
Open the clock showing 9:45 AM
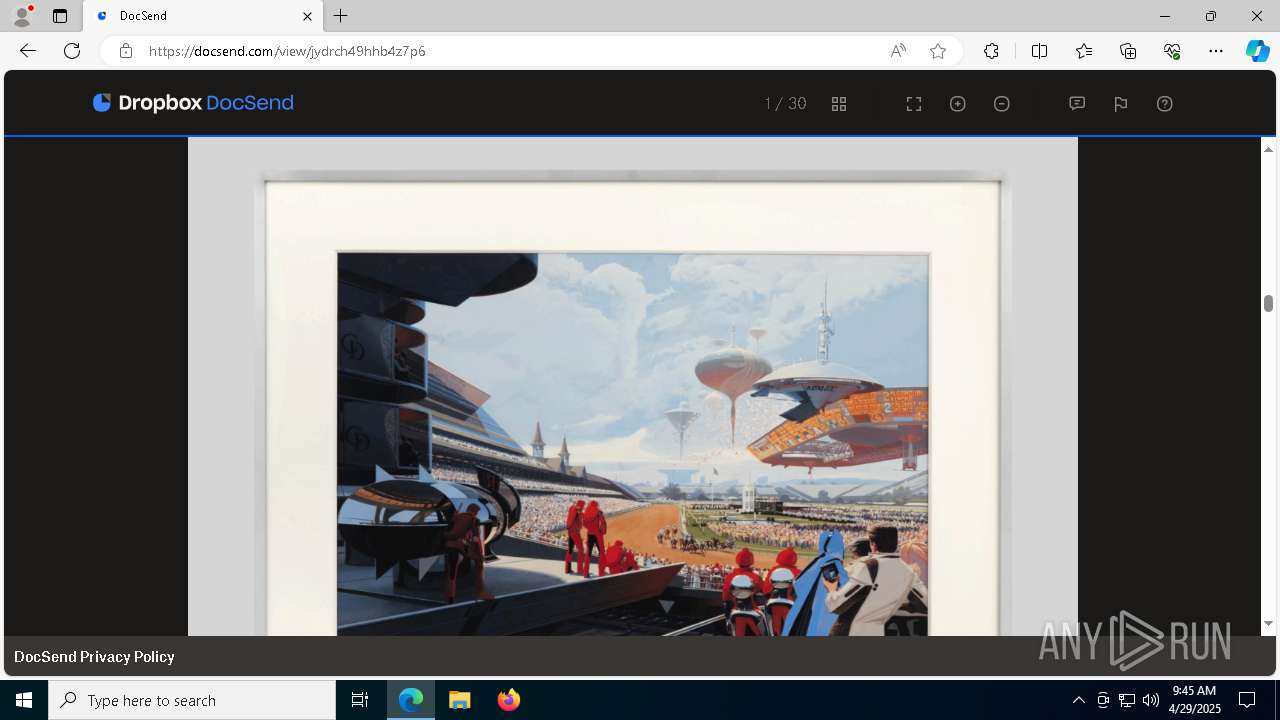[x=1196, y=700]
